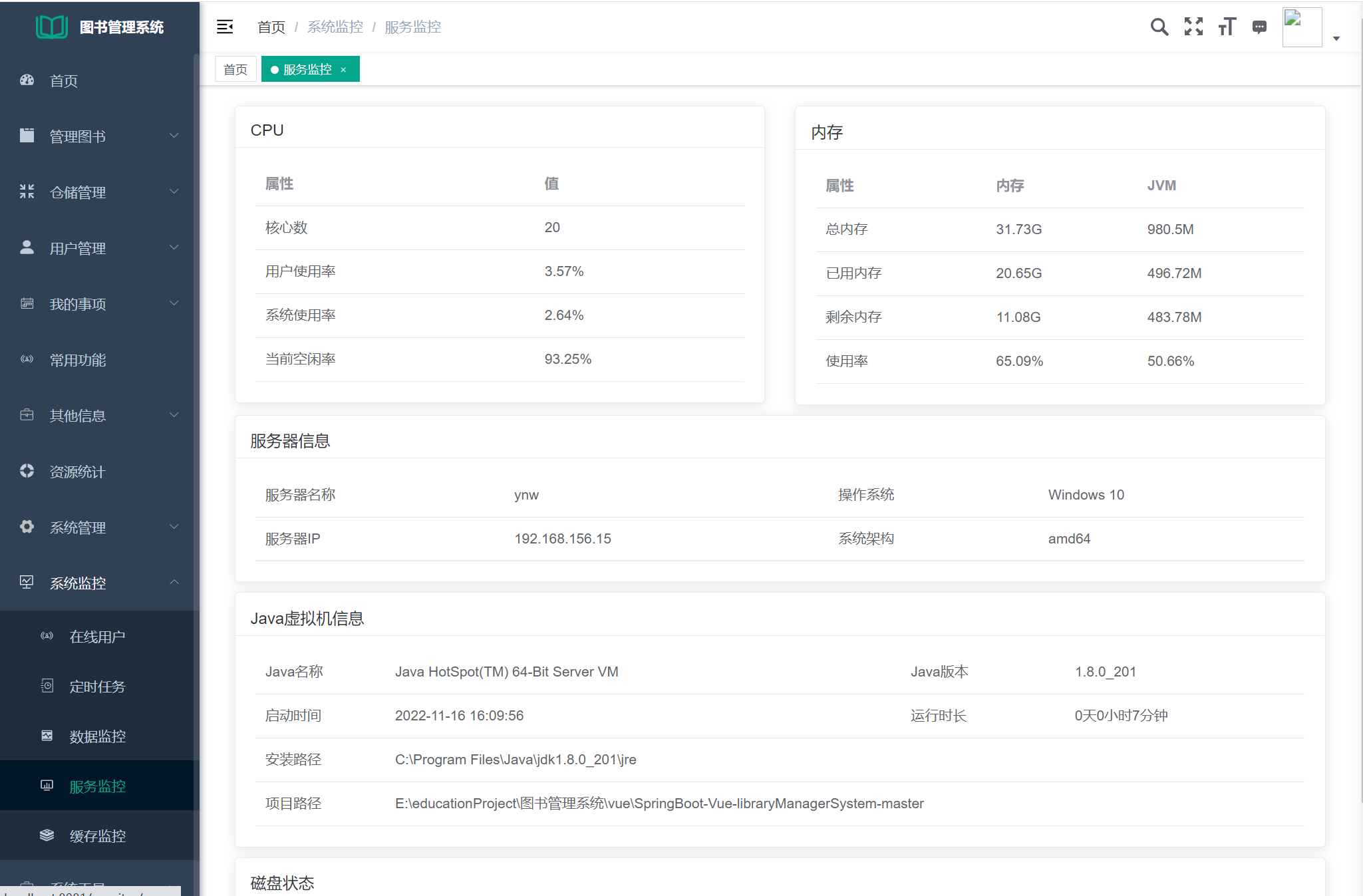The height and width of the screenshot is (896, 1363).
Task: Click 首页 breadcrumb link
Action: pos(271,27)
